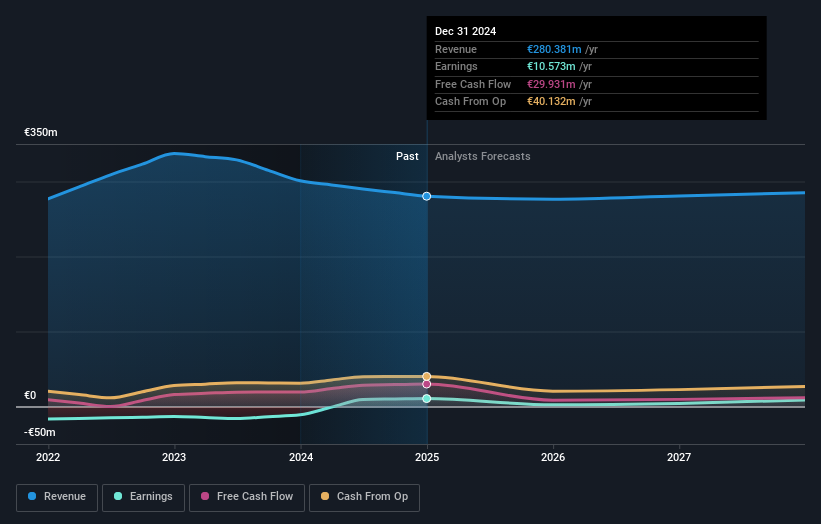
Task: Click the Dec 31 2024 tooltip date
Action: point(465,31)
